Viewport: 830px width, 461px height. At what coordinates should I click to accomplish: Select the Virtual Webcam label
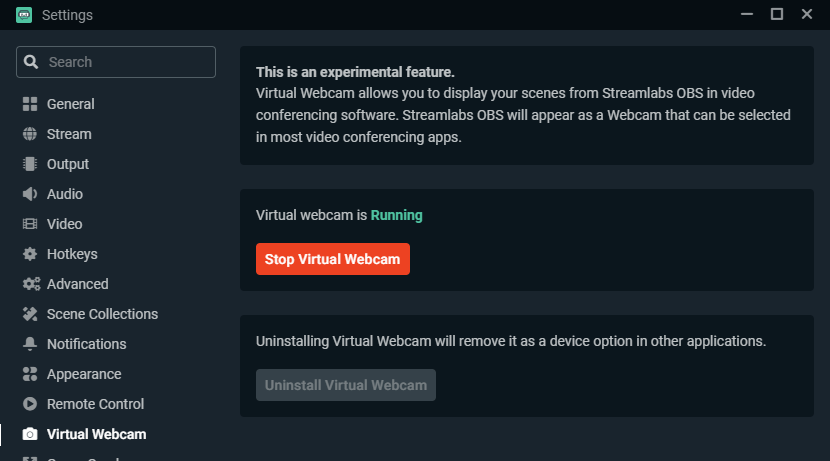point(96,435)
